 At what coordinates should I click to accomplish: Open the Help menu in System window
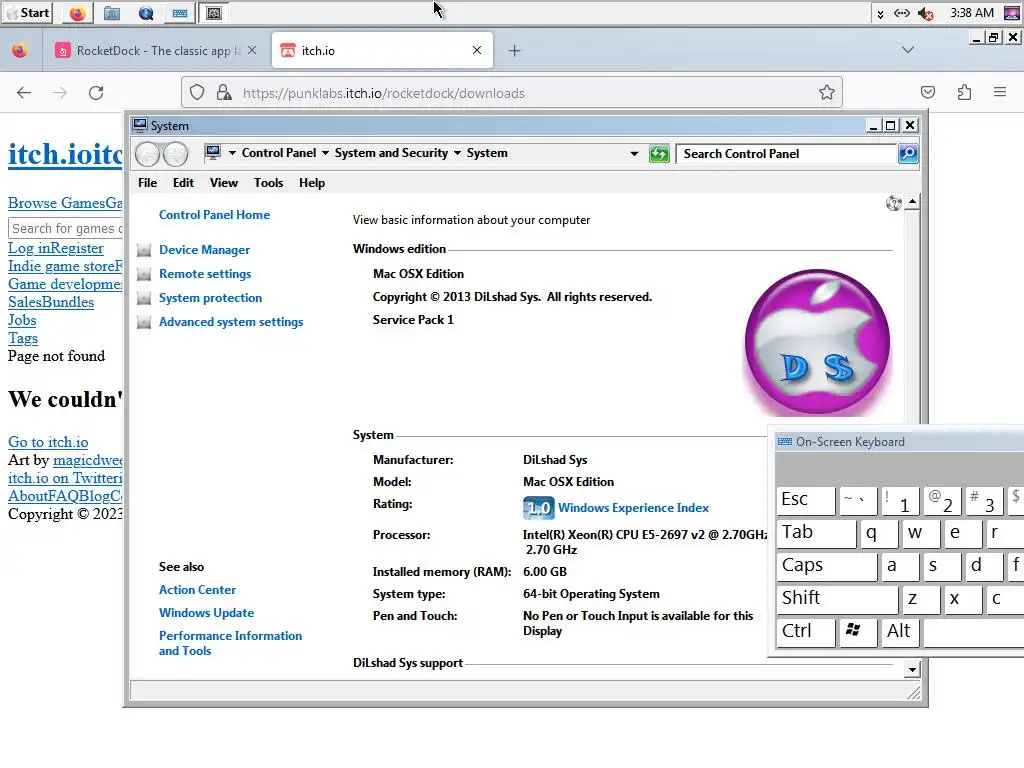pyautogui.click(x=312, y=183)
